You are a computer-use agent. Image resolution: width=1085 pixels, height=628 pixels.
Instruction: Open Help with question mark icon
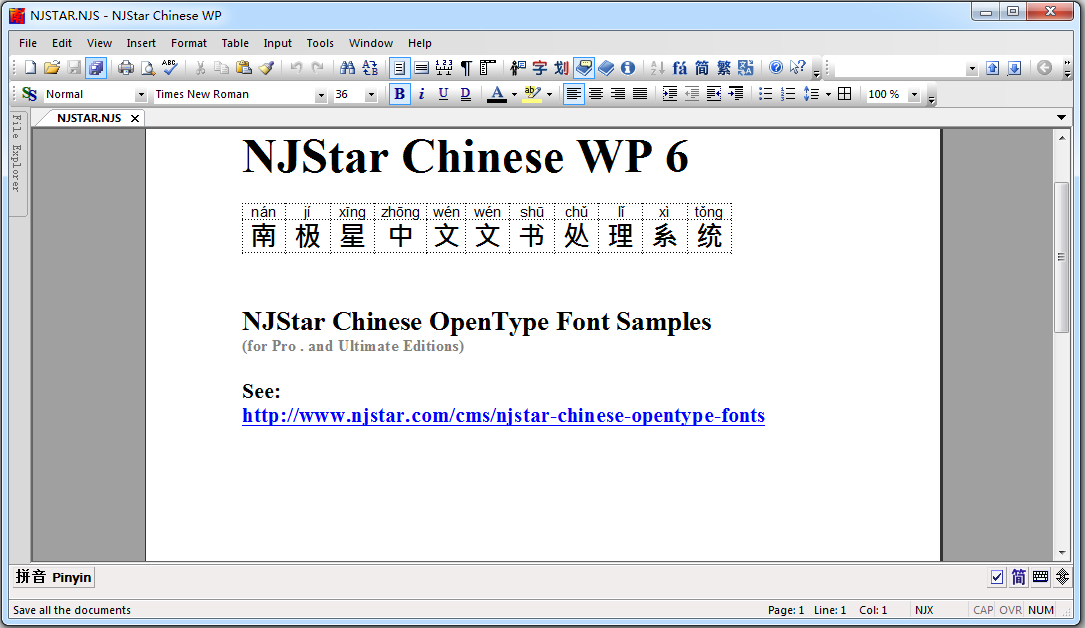point(776,68)
